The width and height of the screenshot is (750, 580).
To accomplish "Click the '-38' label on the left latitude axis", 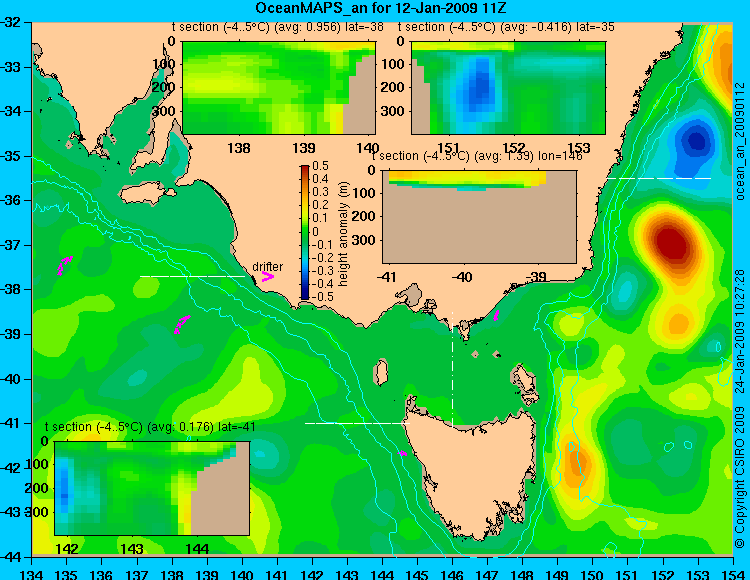I will pos(11,289).
